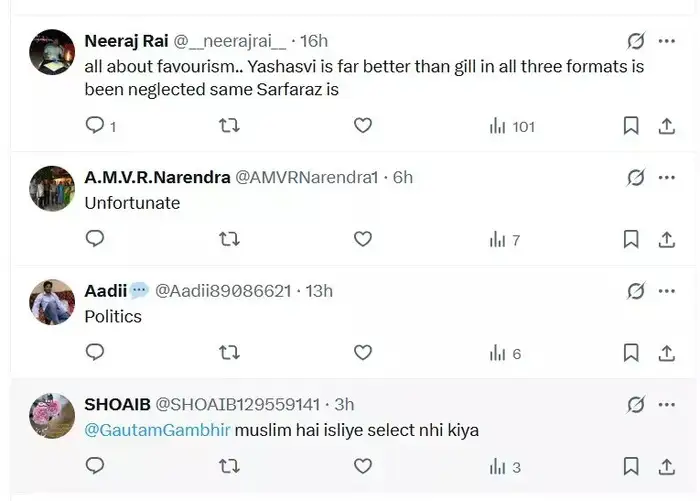
Task: Reply to the 'Unfortunate' tweet
Action: click(95, 239)
